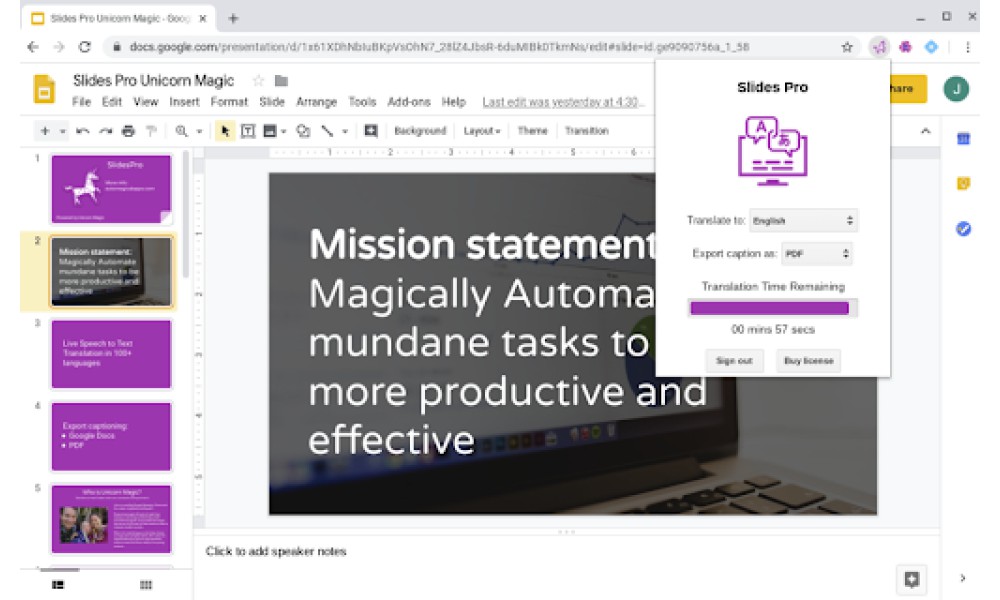The image size is (1000, 600).
Task: Click the Translation Time Remaining progress bar
Action: (772, 309)
